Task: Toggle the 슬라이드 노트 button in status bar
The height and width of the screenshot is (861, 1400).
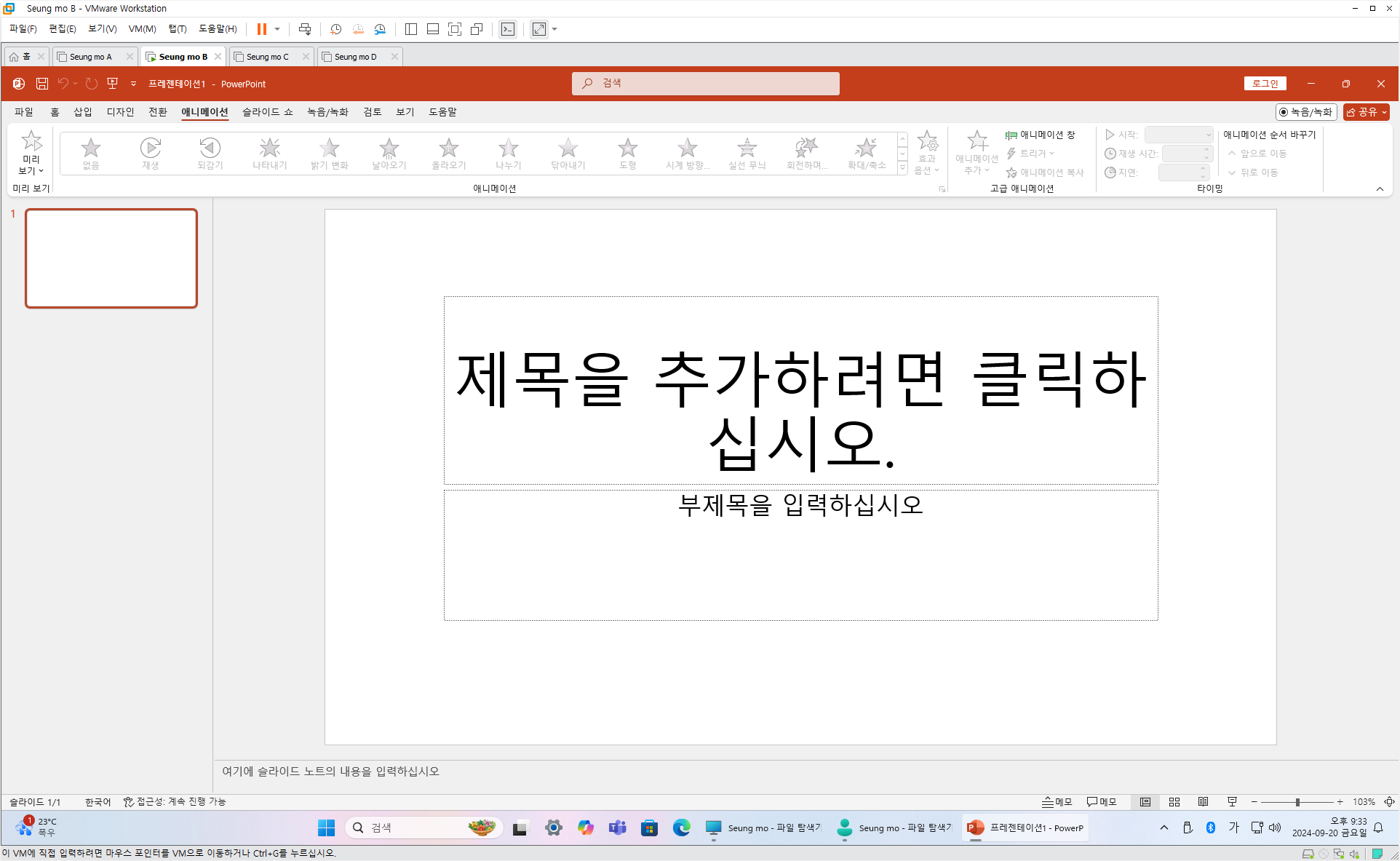Action: click(x=1057, y=802)
